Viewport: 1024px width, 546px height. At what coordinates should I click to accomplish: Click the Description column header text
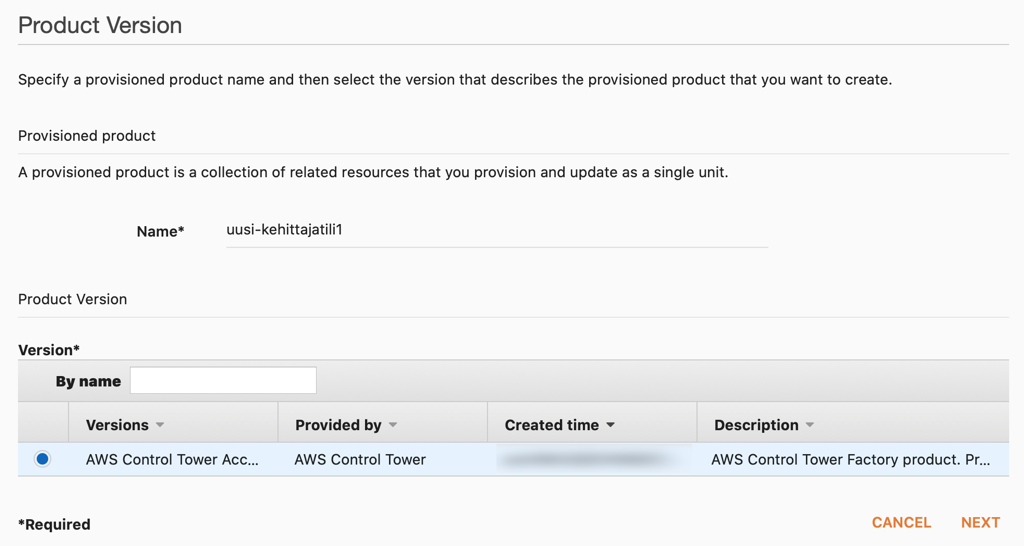click(x=756, y=425)
